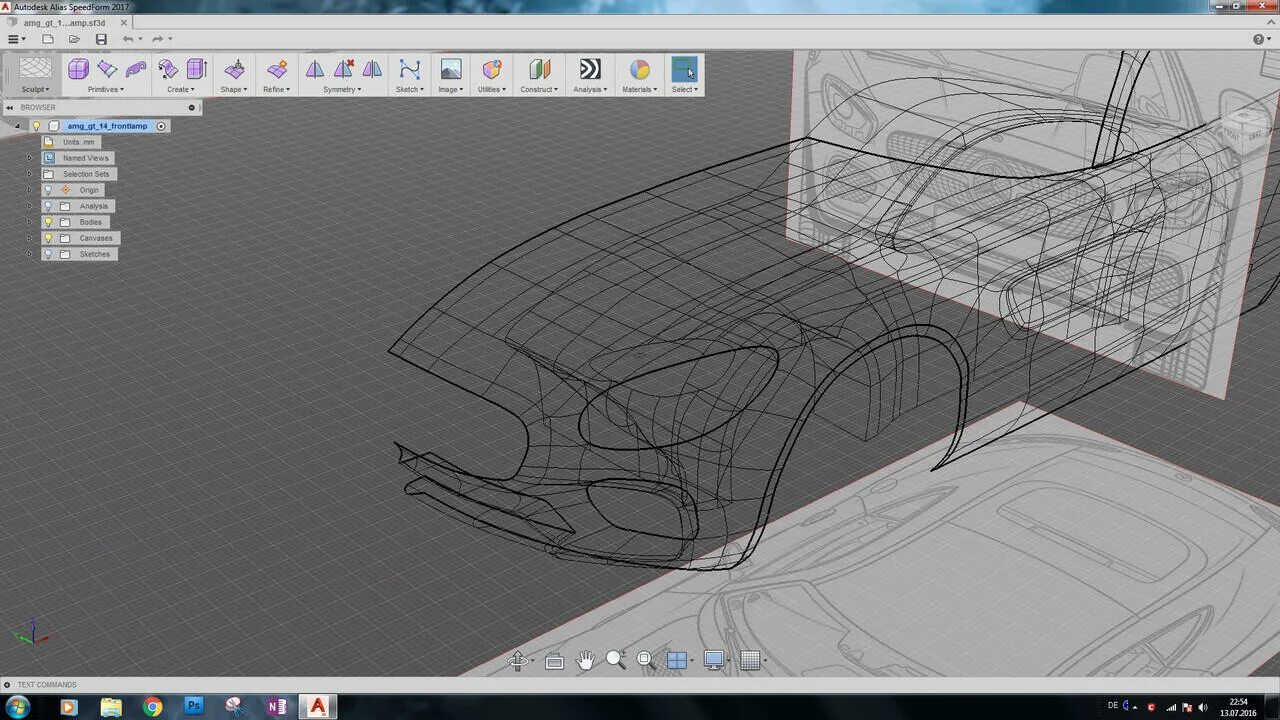Click the Construct plane tool icon
The width and height of the screenshot is (1280, 720).
539,69
